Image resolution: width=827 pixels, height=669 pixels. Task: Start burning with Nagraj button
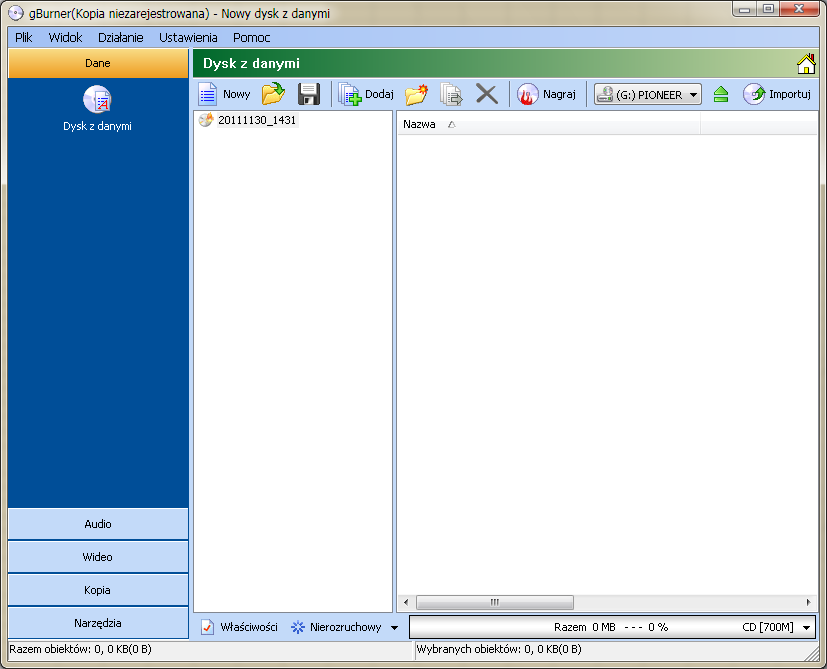(x=546, y=94)
